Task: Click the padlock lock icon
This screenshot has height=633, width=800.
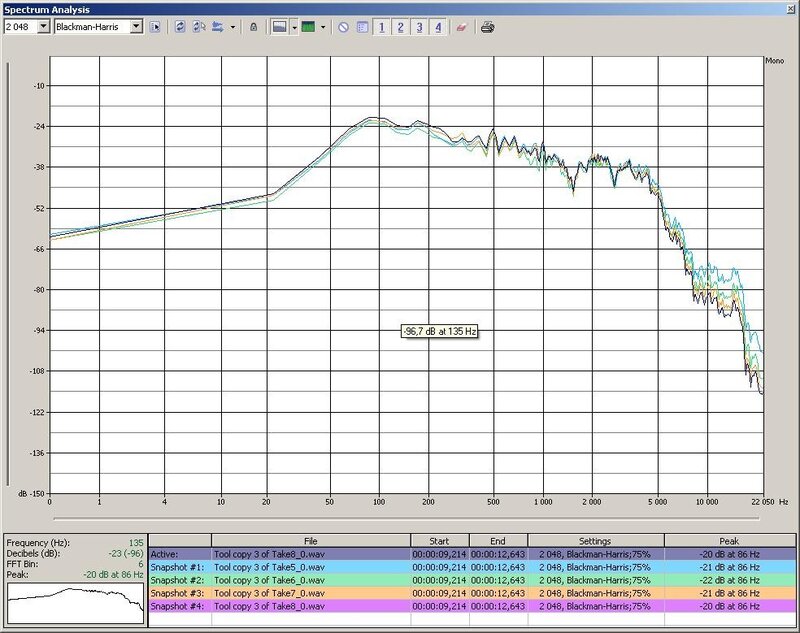Action: pos(253,27)
